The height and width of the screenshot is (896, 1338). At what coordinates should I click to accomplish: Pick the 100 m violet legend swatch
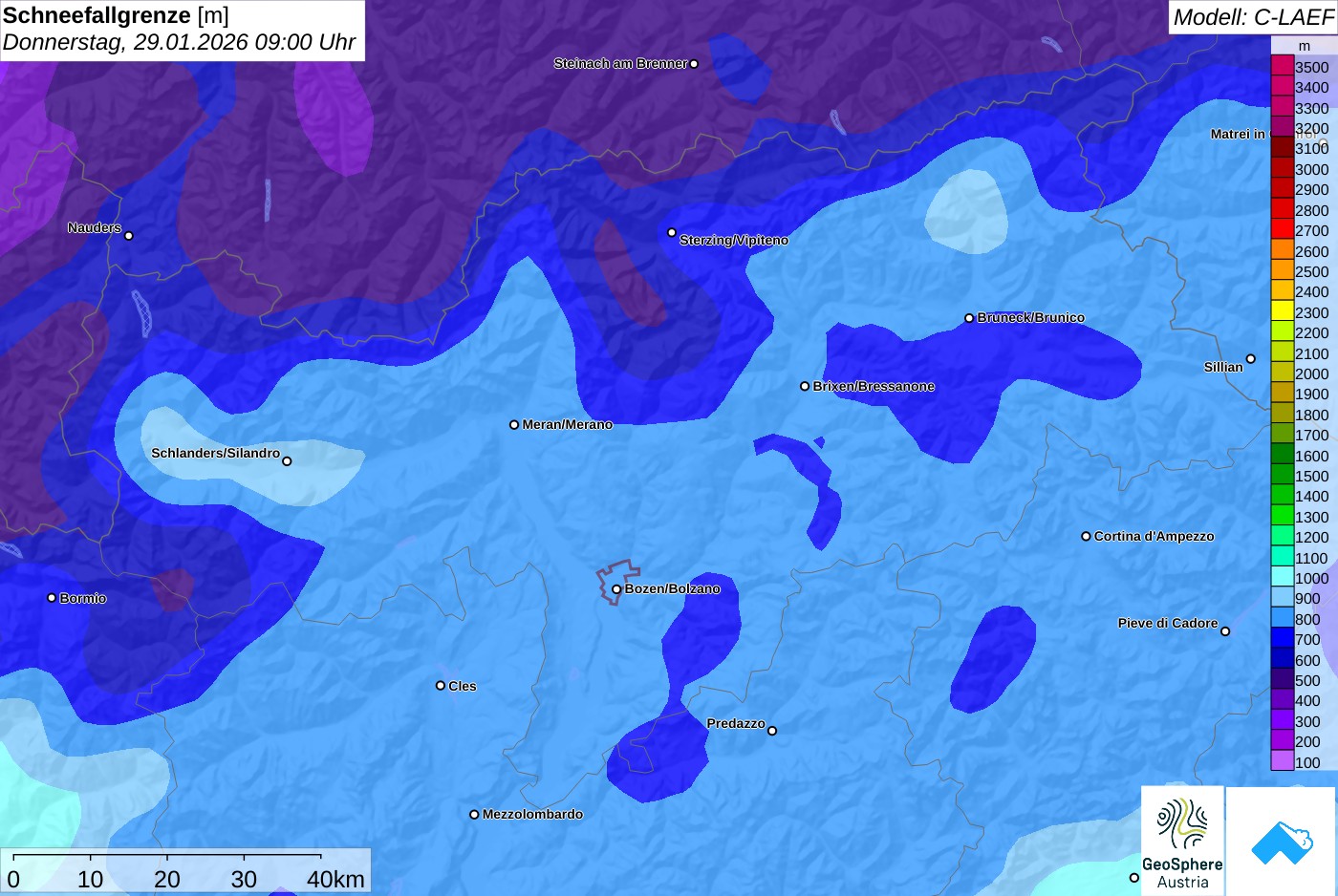[1283, 761]
